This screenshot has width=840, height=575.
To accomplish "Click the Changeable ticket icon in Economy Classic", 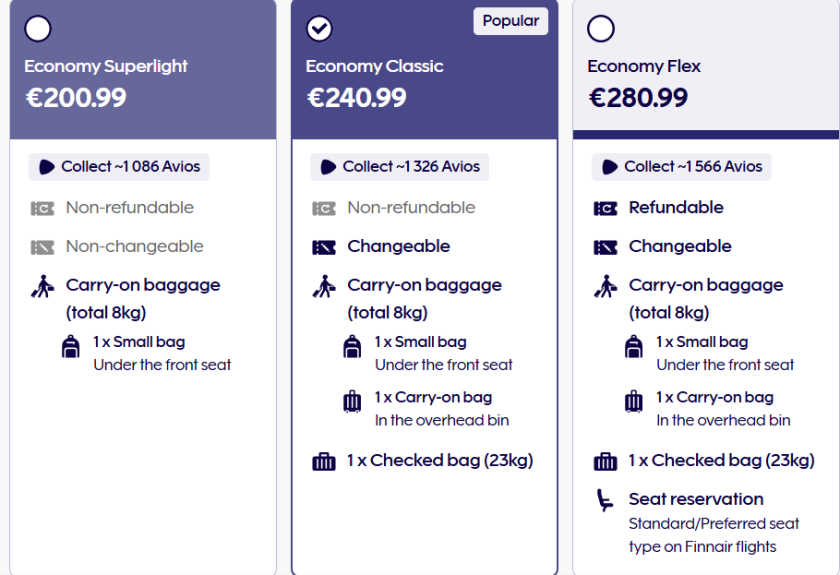I will 324,247.
